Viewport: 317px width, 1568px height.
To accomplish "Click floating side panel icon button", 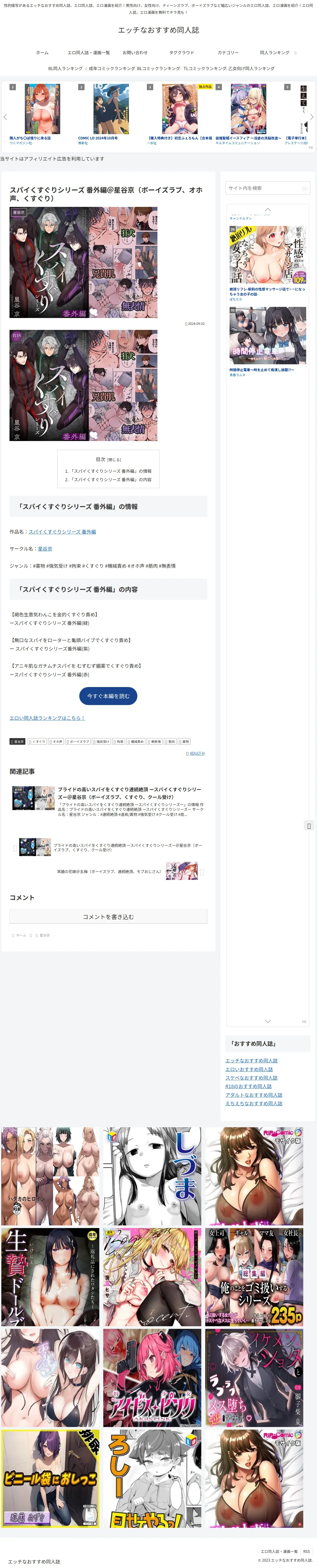I will pos(309,825).
